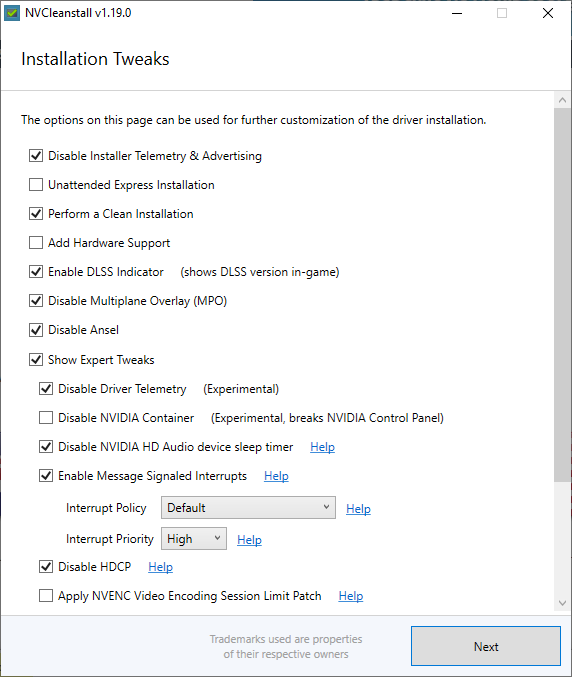Image resolution: width=572 pixels, height=677 pixels.
Task: Close the NVCleanstall window
Action: click(548, 13)
